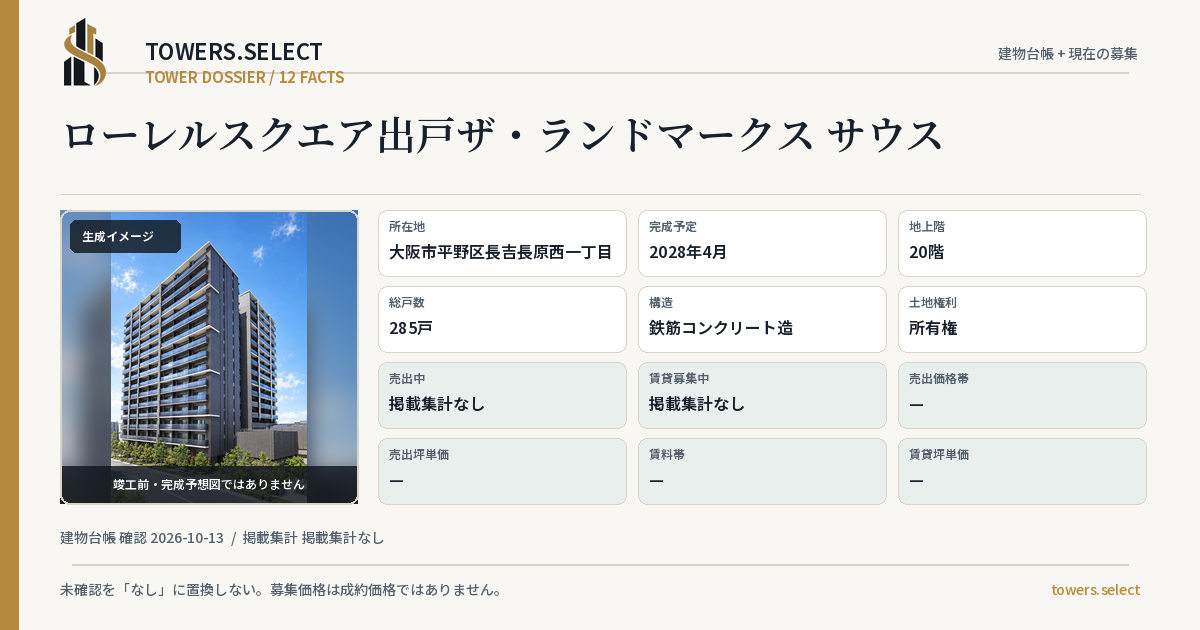Click the caption 竣工前・完成予想図ではありません
Viewport: 1200px width, 630px height.
(209, 484)
